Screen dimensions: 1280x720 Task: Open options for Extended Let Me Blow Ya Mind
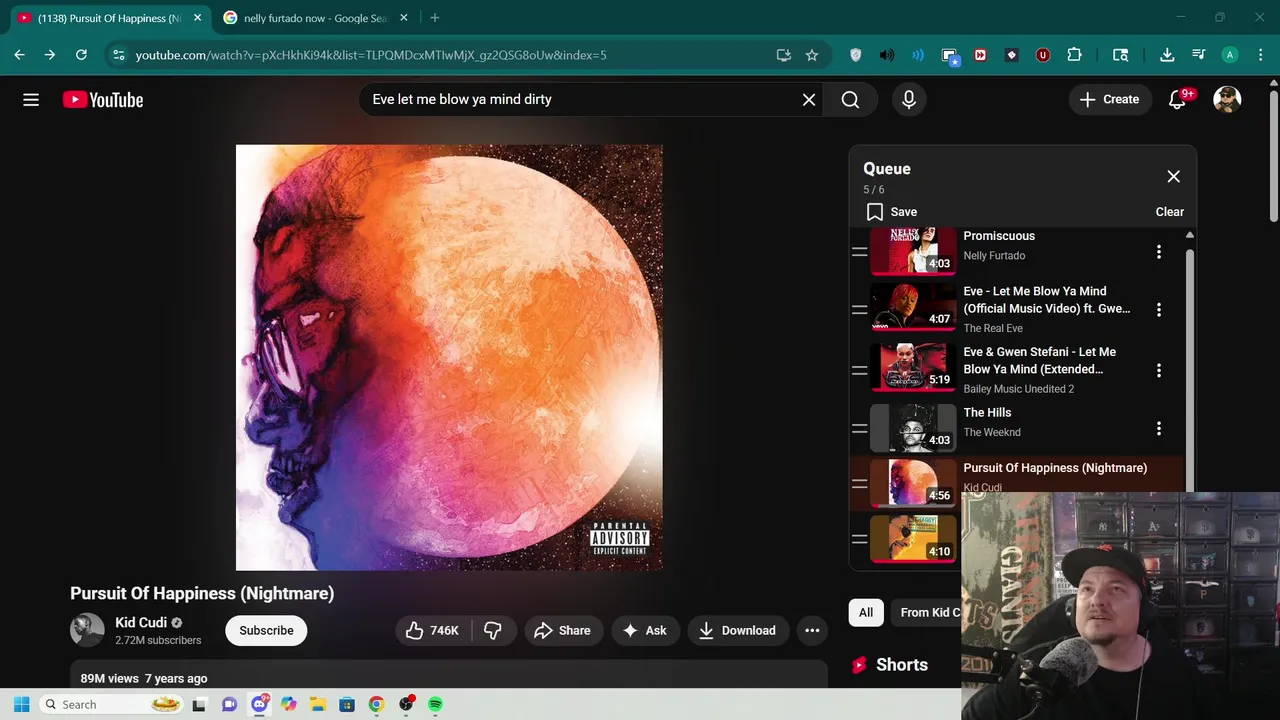click(1159, 370)
